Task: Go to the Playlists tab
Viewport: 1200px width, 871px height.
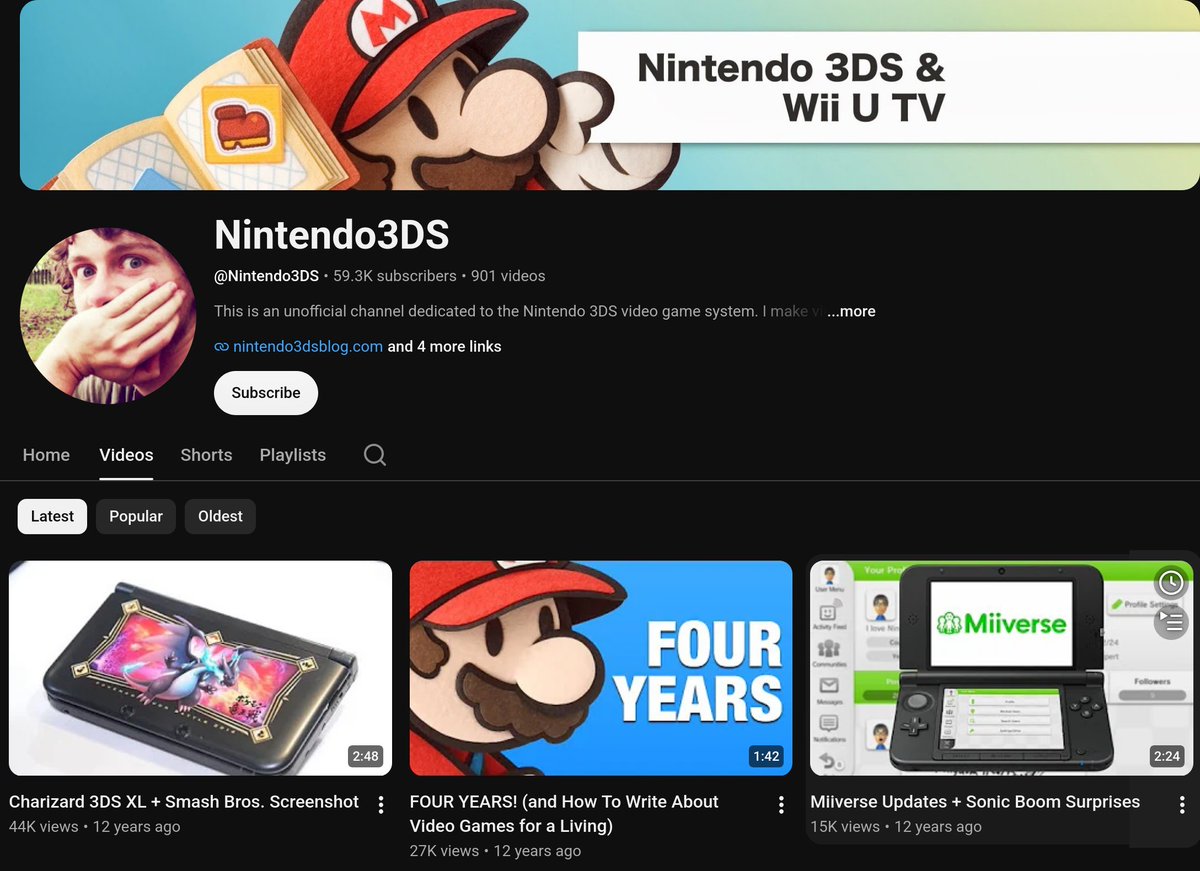Action: click(293, 455)
